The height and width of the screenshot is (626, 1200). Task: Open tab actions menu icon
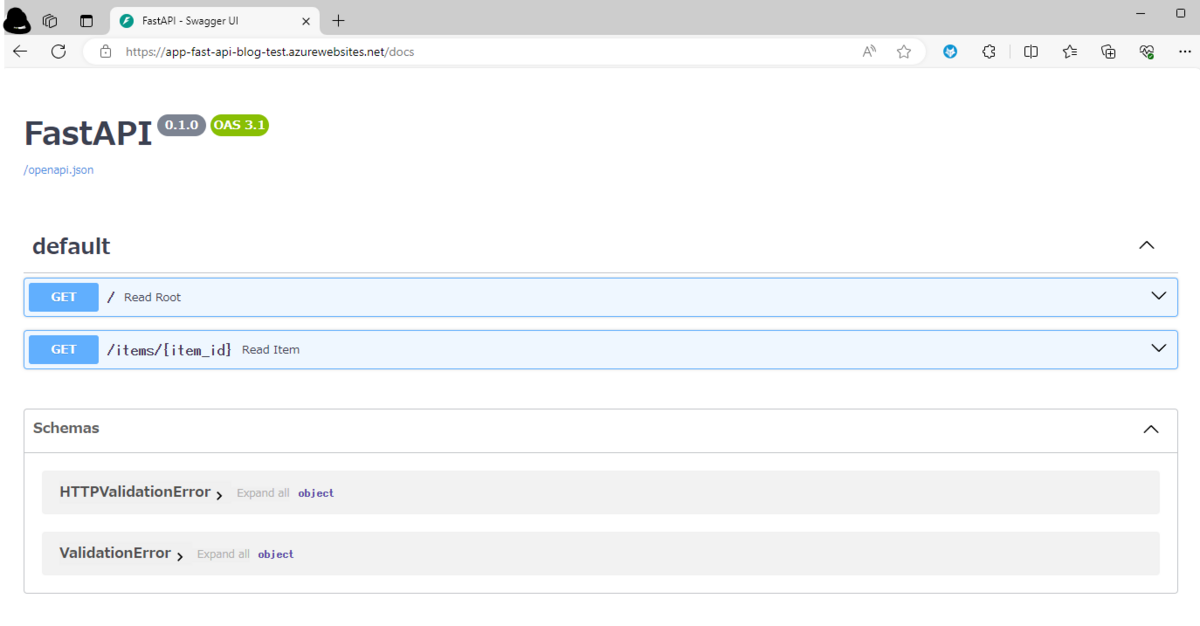(86, 21)
